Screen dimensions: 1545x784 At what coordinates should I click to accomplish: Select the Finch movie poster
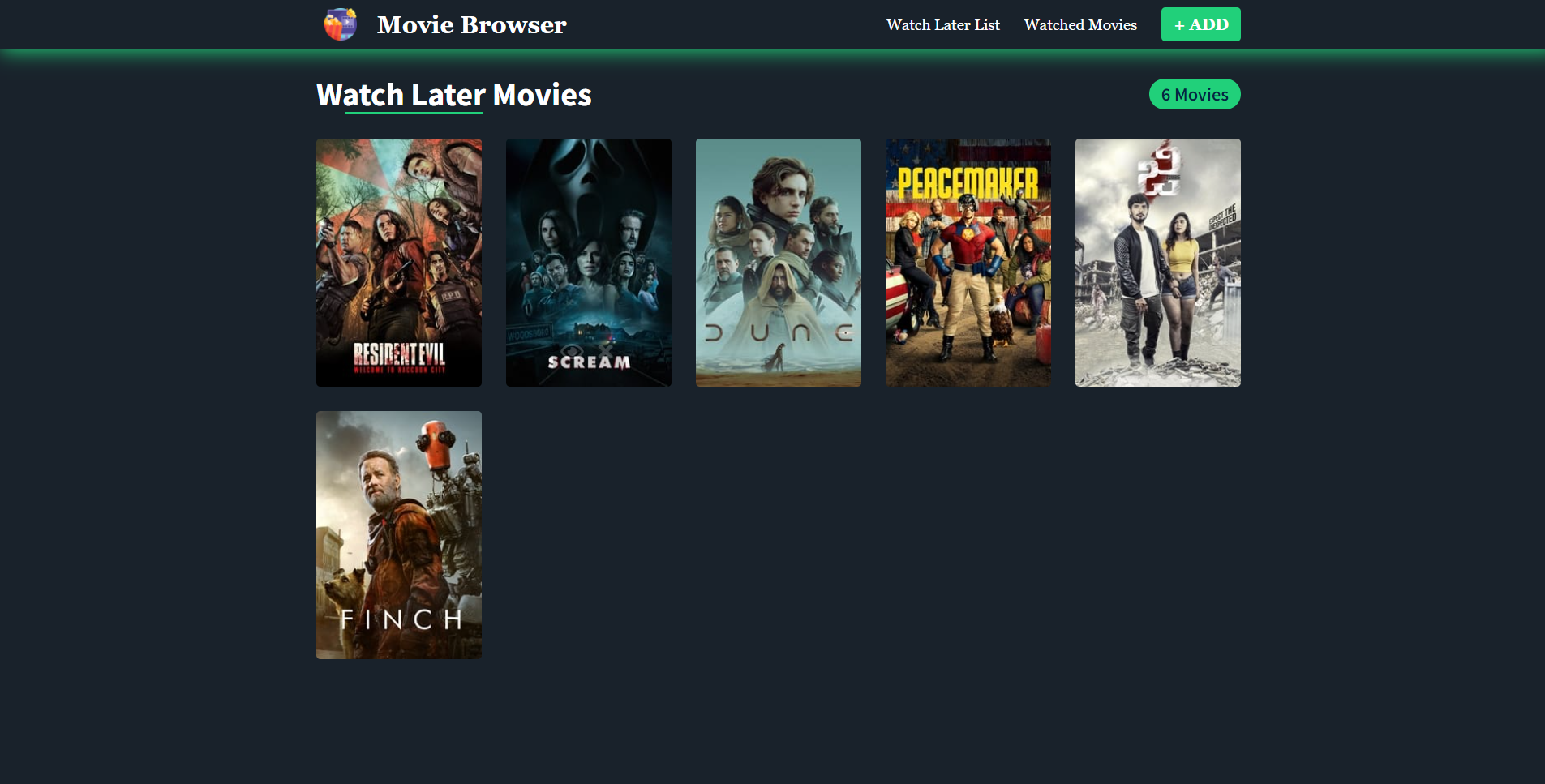pos(399,535)
